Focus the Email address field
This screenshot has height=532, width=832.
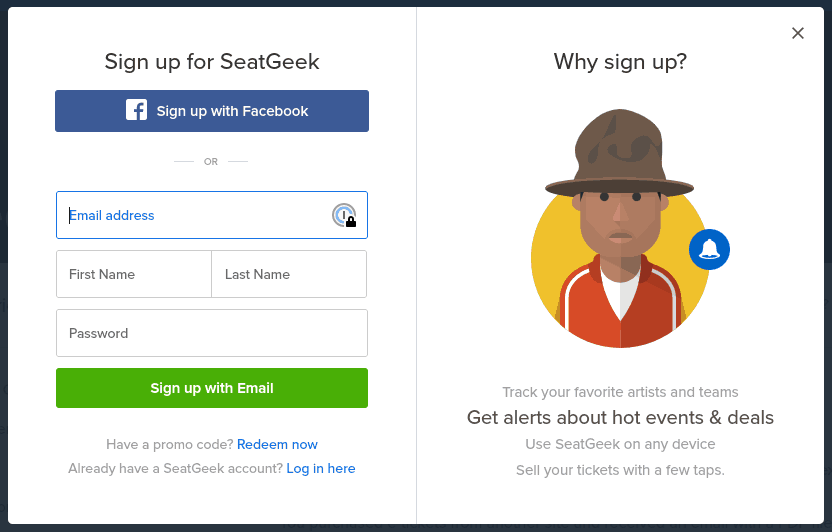pos(212,215)
